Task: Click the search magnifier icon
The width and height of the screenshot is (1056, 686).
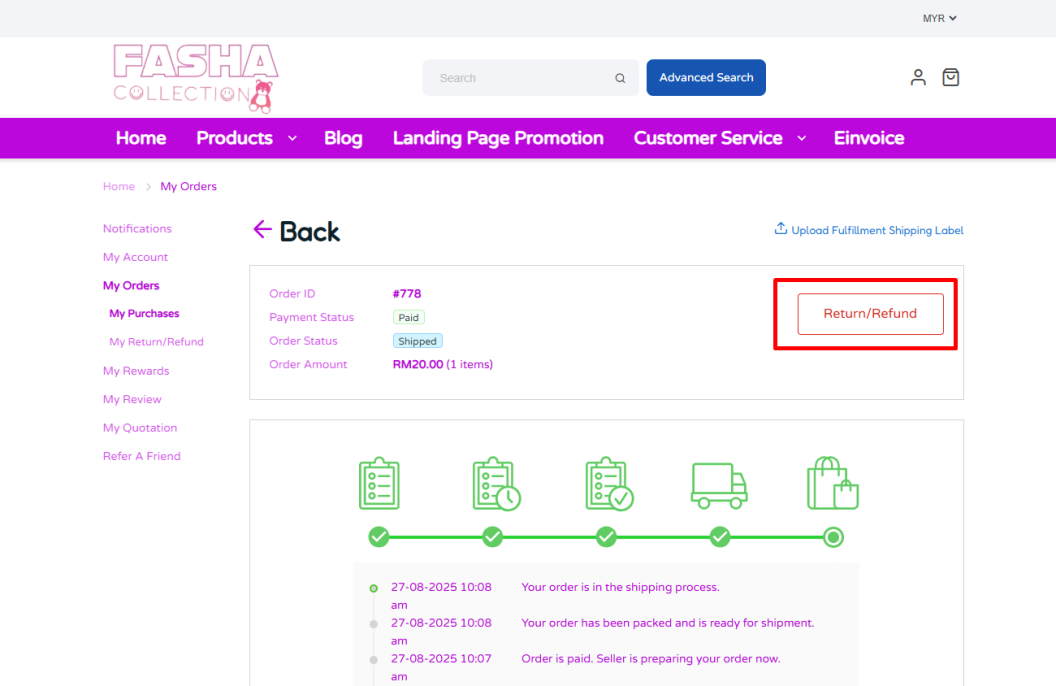Action: [x=620, y=78]
